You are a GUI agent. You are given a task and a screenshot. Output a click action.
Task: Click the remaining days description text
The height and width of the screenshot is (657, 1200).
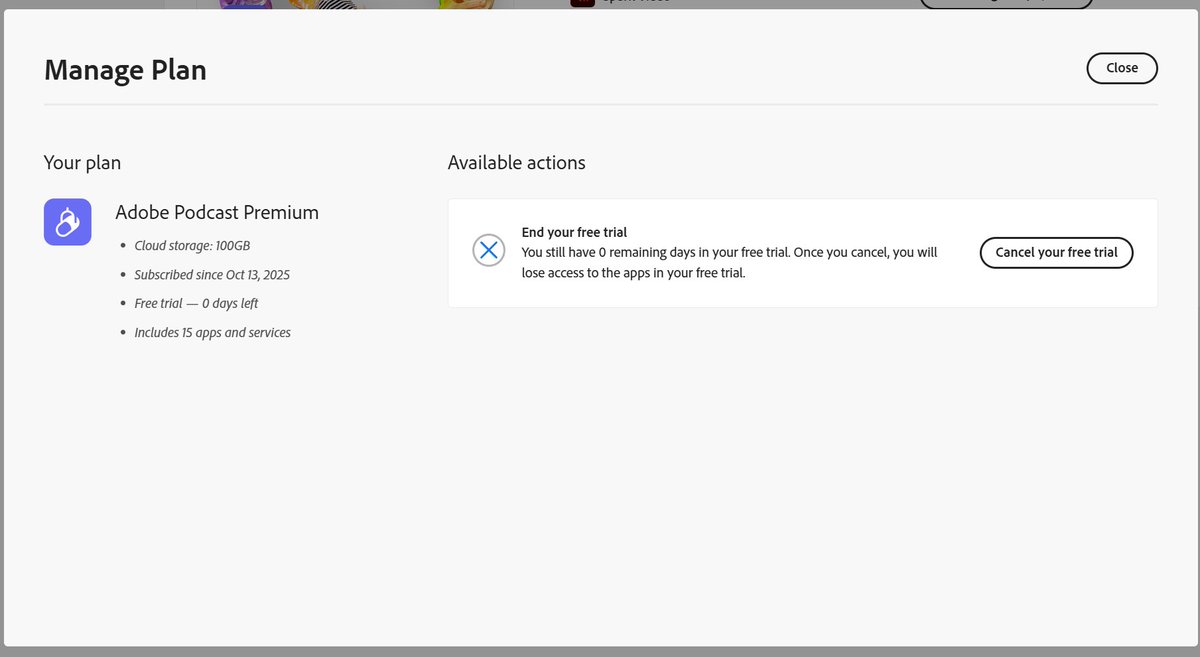730,262
